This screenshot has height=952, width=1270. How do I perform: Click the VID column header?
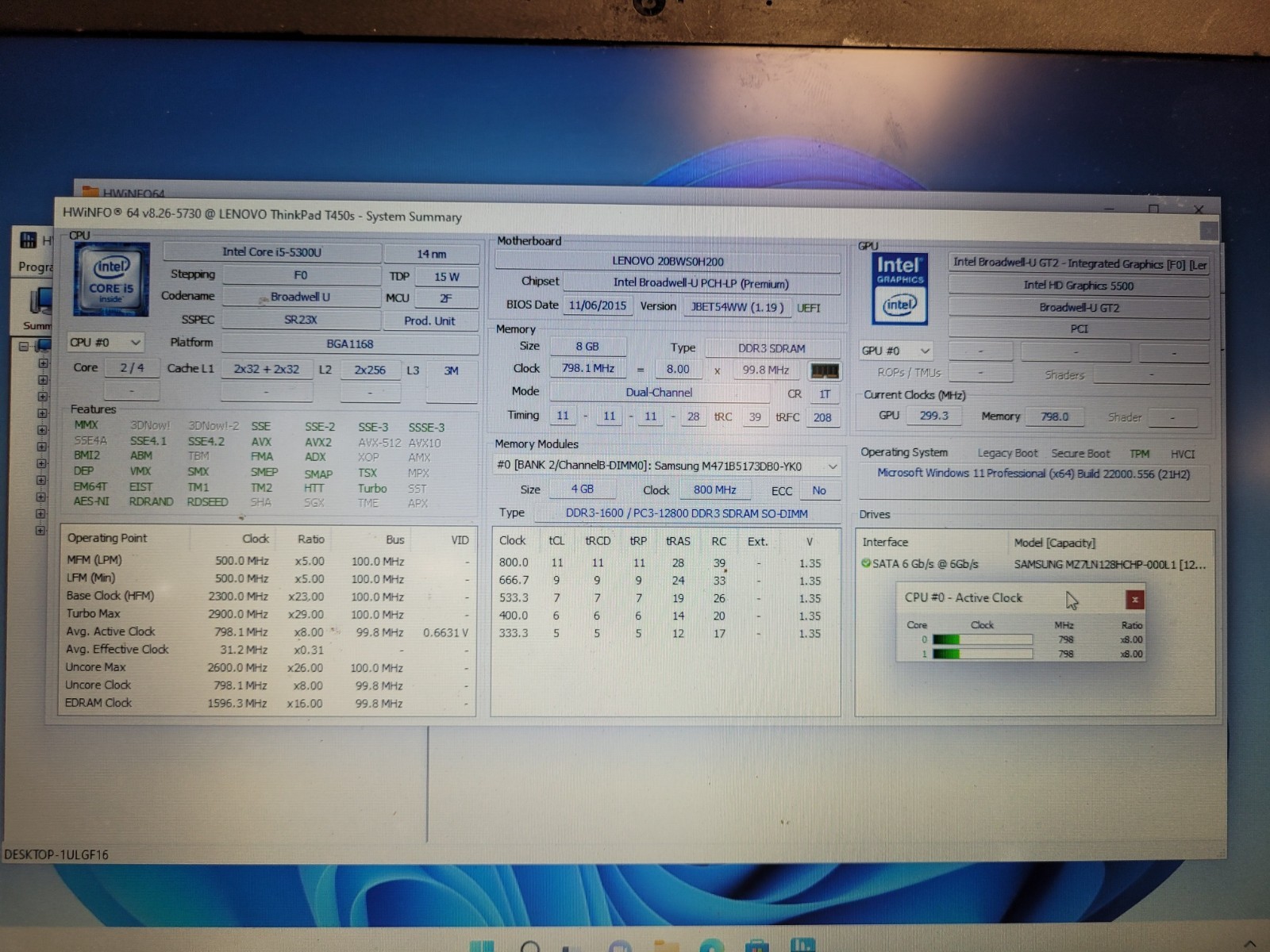[460, 539]
